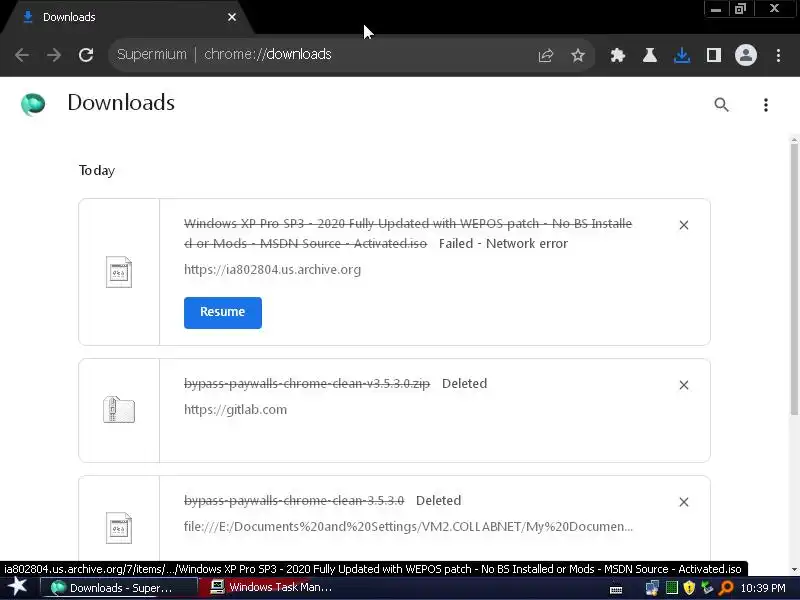Open the ia802804.us.archive.org source link
The image size is (800, 600).
[x=272, y=269]
